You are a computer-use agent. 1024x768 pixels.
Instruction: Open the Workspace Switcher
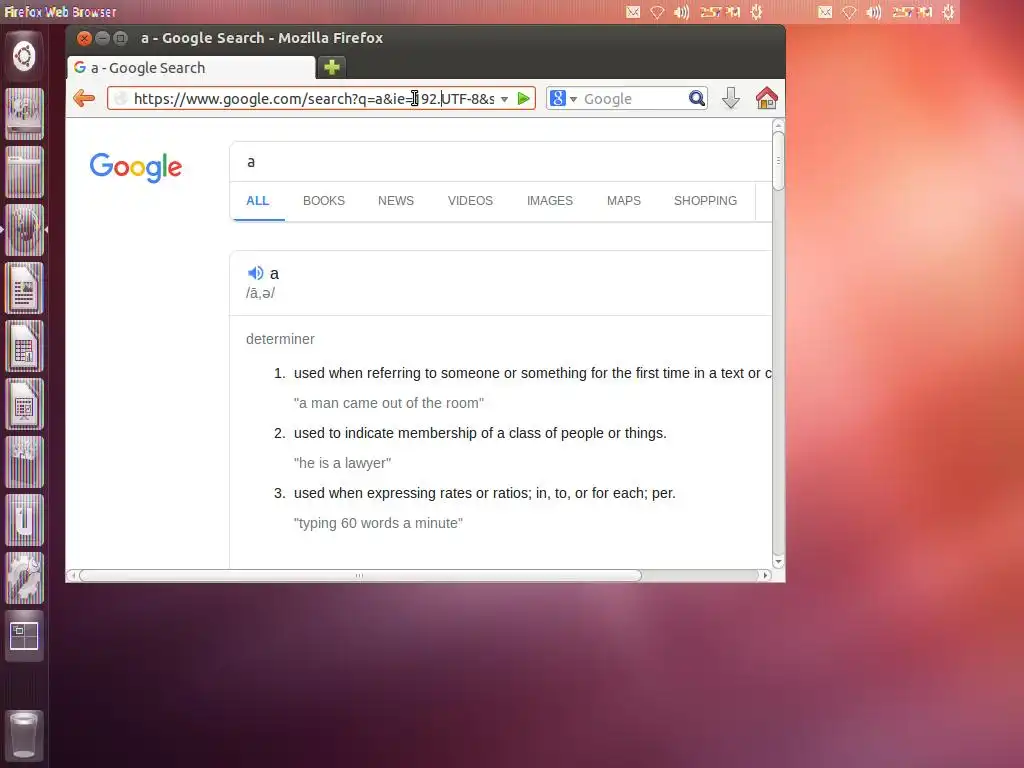(x=24, y=636)
